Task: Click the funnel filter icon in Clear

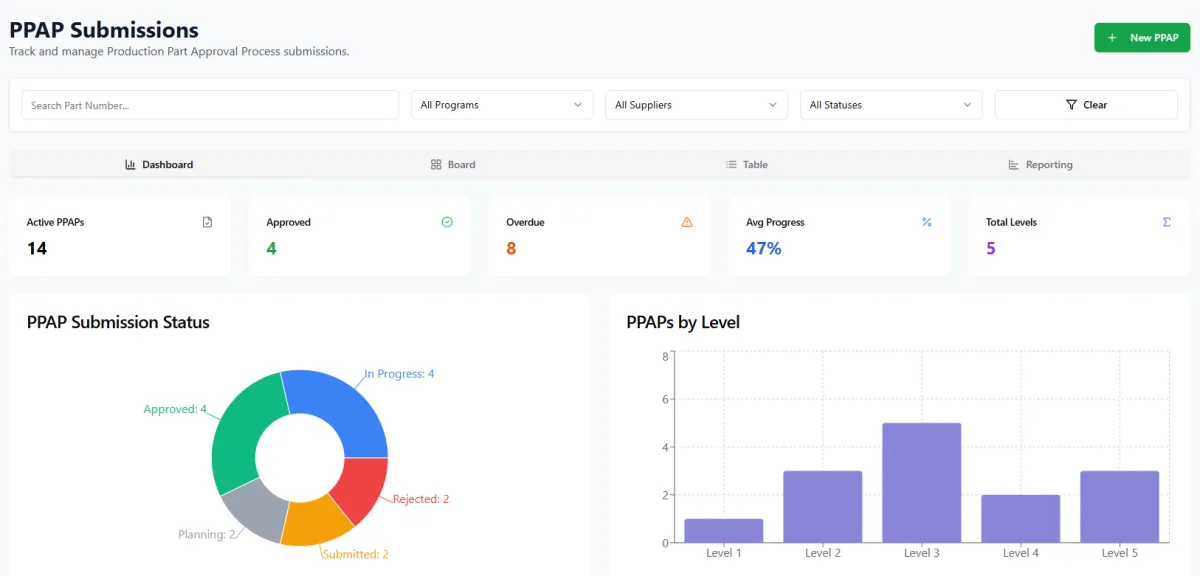Action: pyautogui.click(x=1071, y=105)
